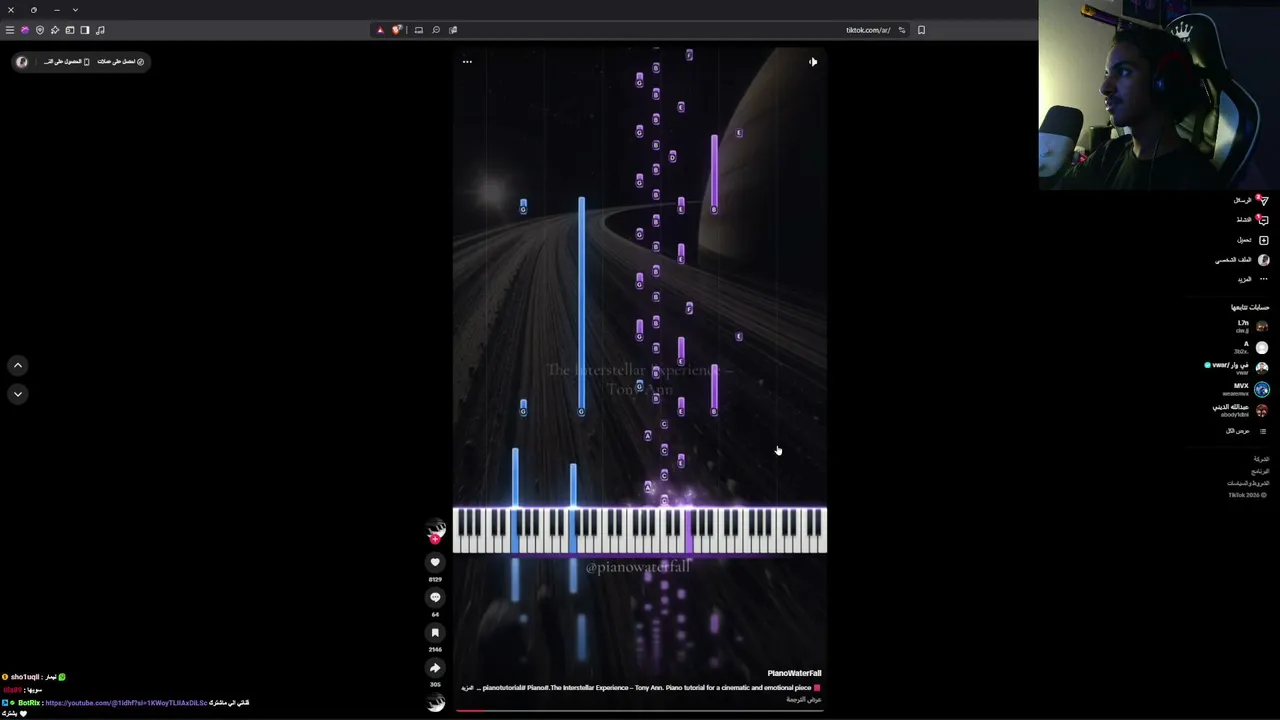1280x720 pixels.
Task: Click the profile avatar in the top-left pill
Action: click(x=22, y=62)
